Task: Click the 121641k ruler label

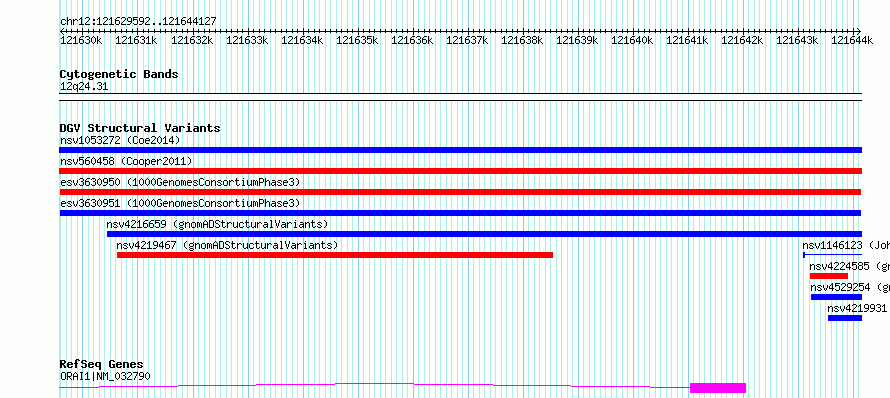Action: point(687,40)
